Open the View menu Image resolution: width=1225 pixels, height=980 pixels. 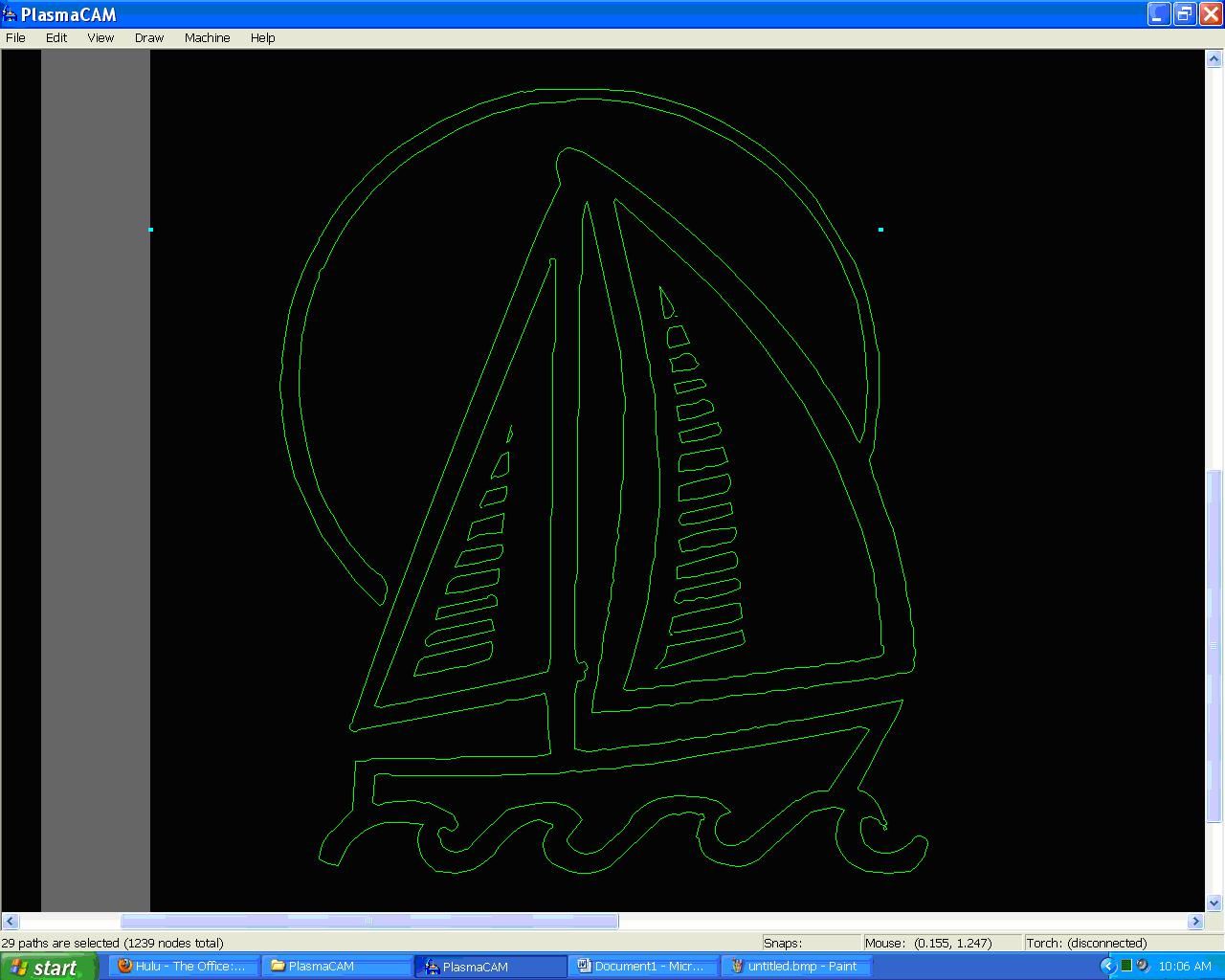coord(100,37)
